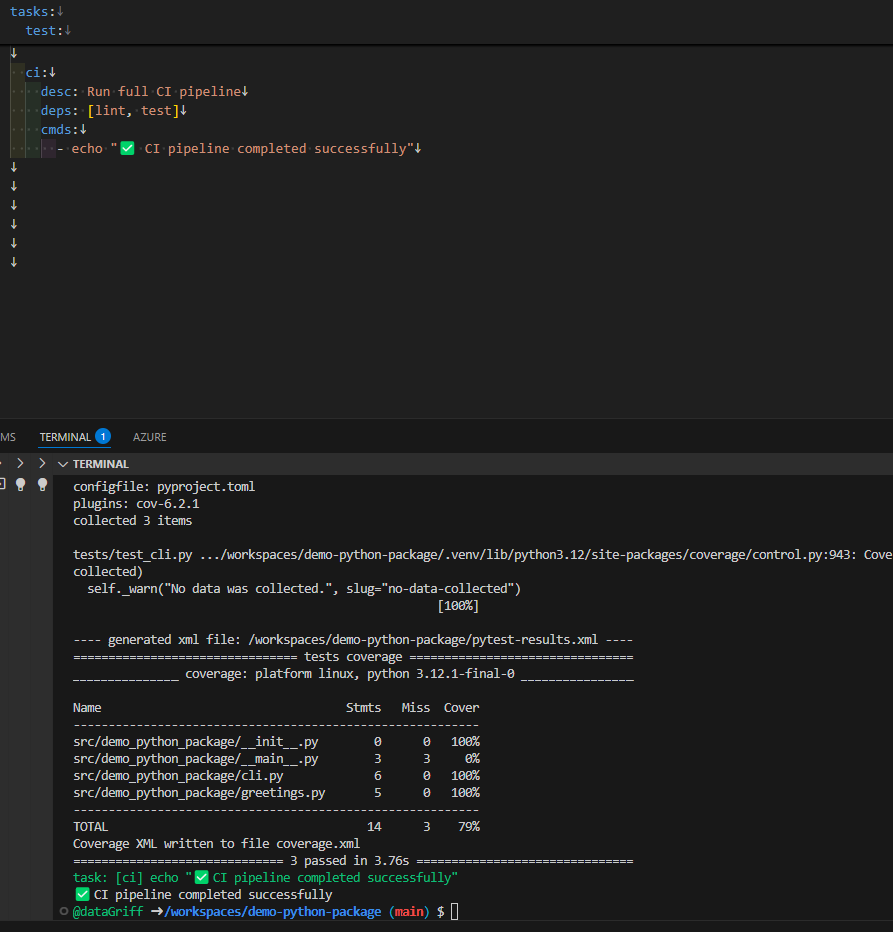Click the 'configfile: pyproject.toml' terminal line
Viewport: 893px width, 932px height.
pyautogui.click(x=164, y=486)
